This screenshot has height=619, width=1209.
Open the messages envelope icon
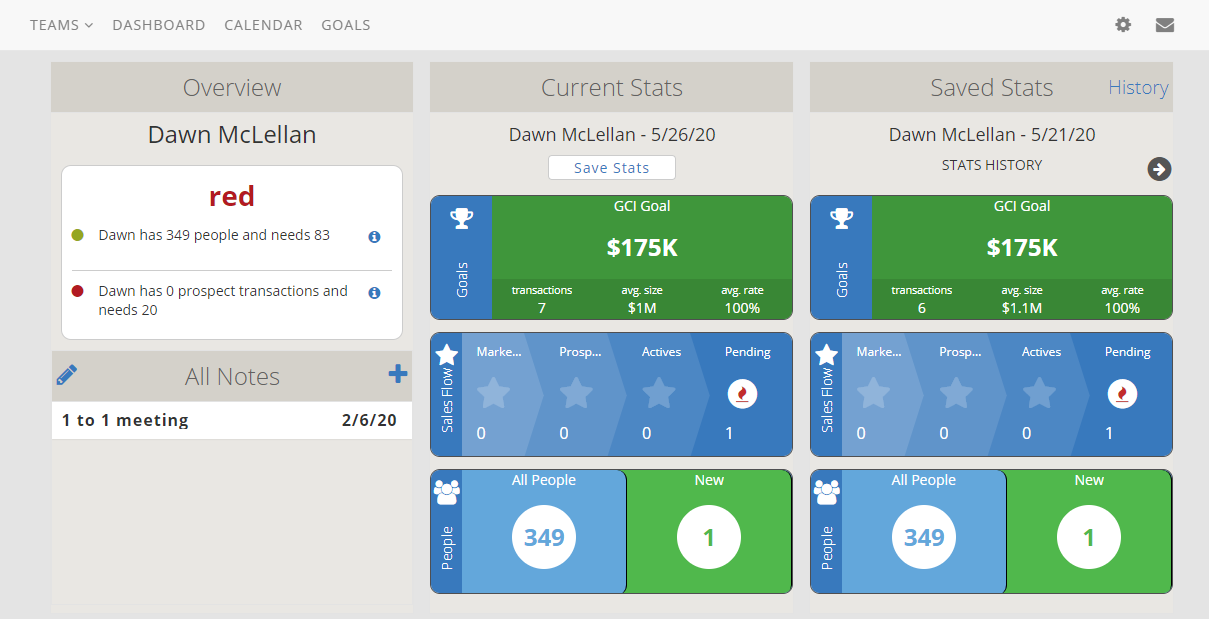coord(1164,25)
